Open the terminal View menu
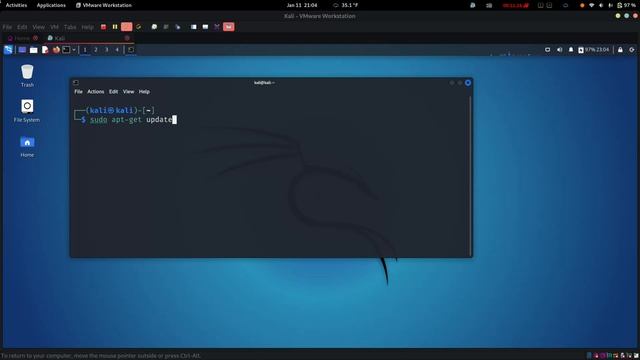The height and width of the screenshot is (360, 640). (x=129, y=92)
